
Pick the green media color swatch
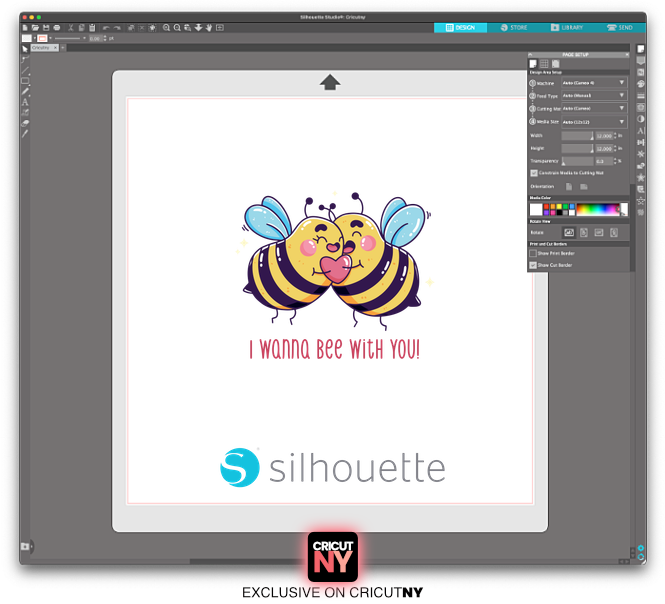566,207
